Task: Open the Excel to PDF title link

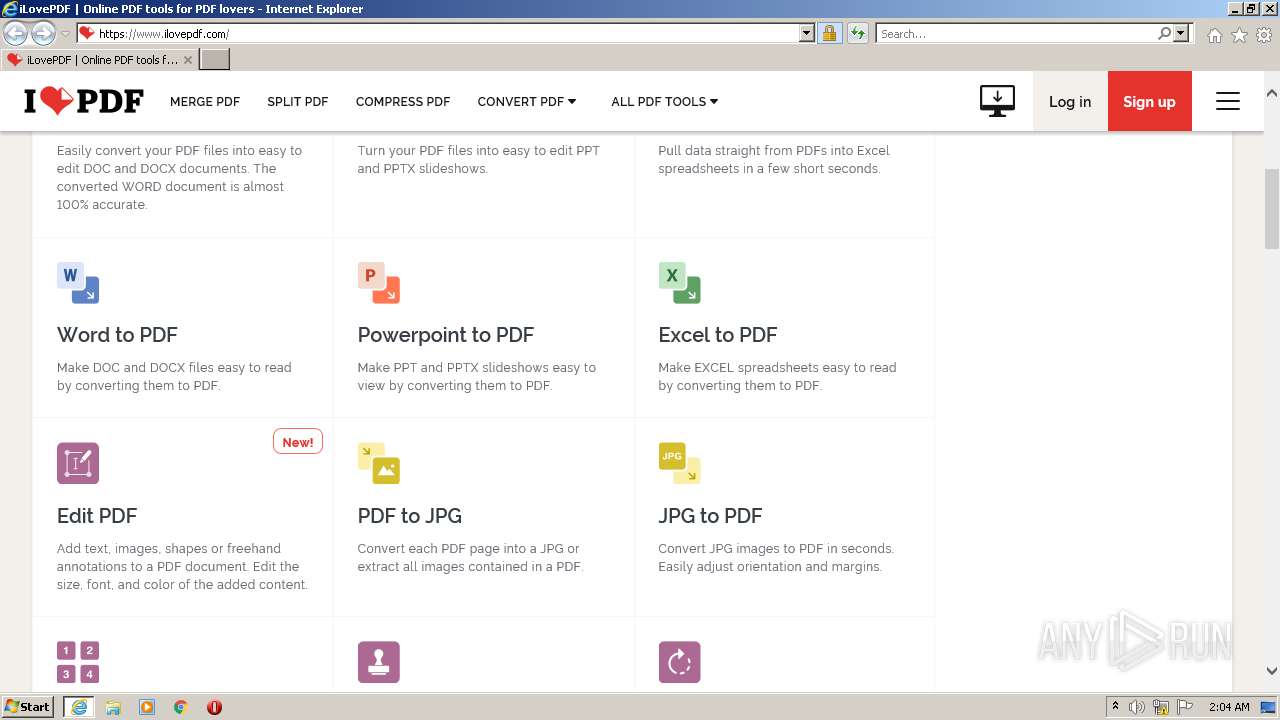Action: click(718, 335)
